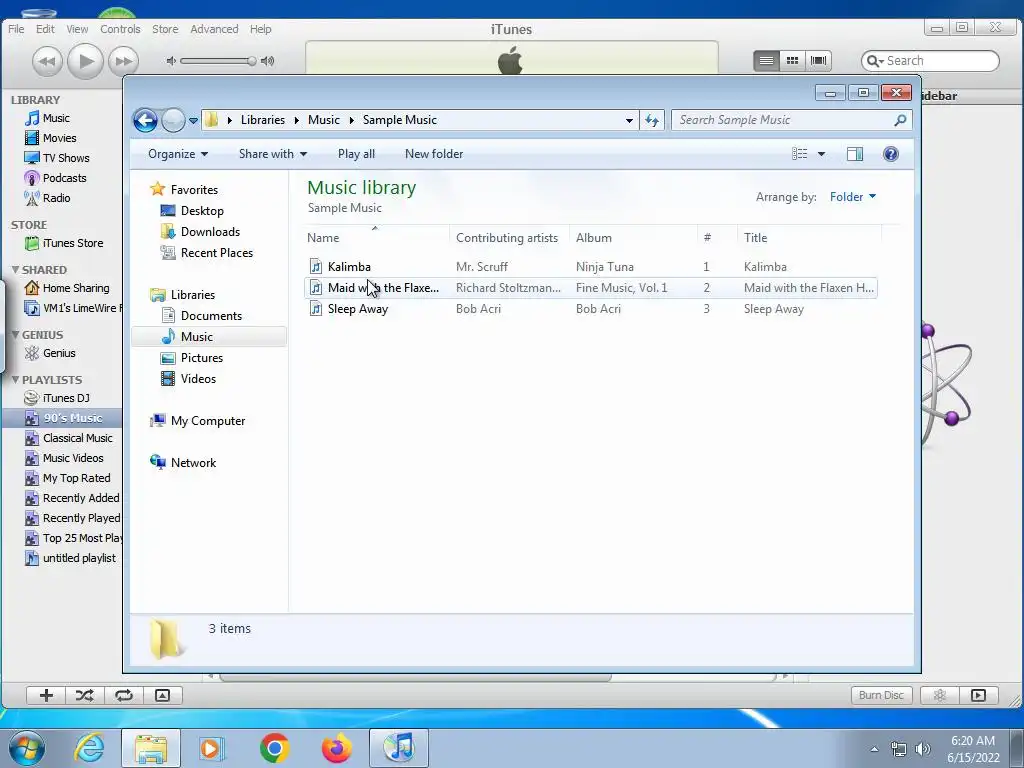Select the My Top Rated playlist
Image resolution: width=1024 pixels, height=768 pixels.
coord(76,478)
